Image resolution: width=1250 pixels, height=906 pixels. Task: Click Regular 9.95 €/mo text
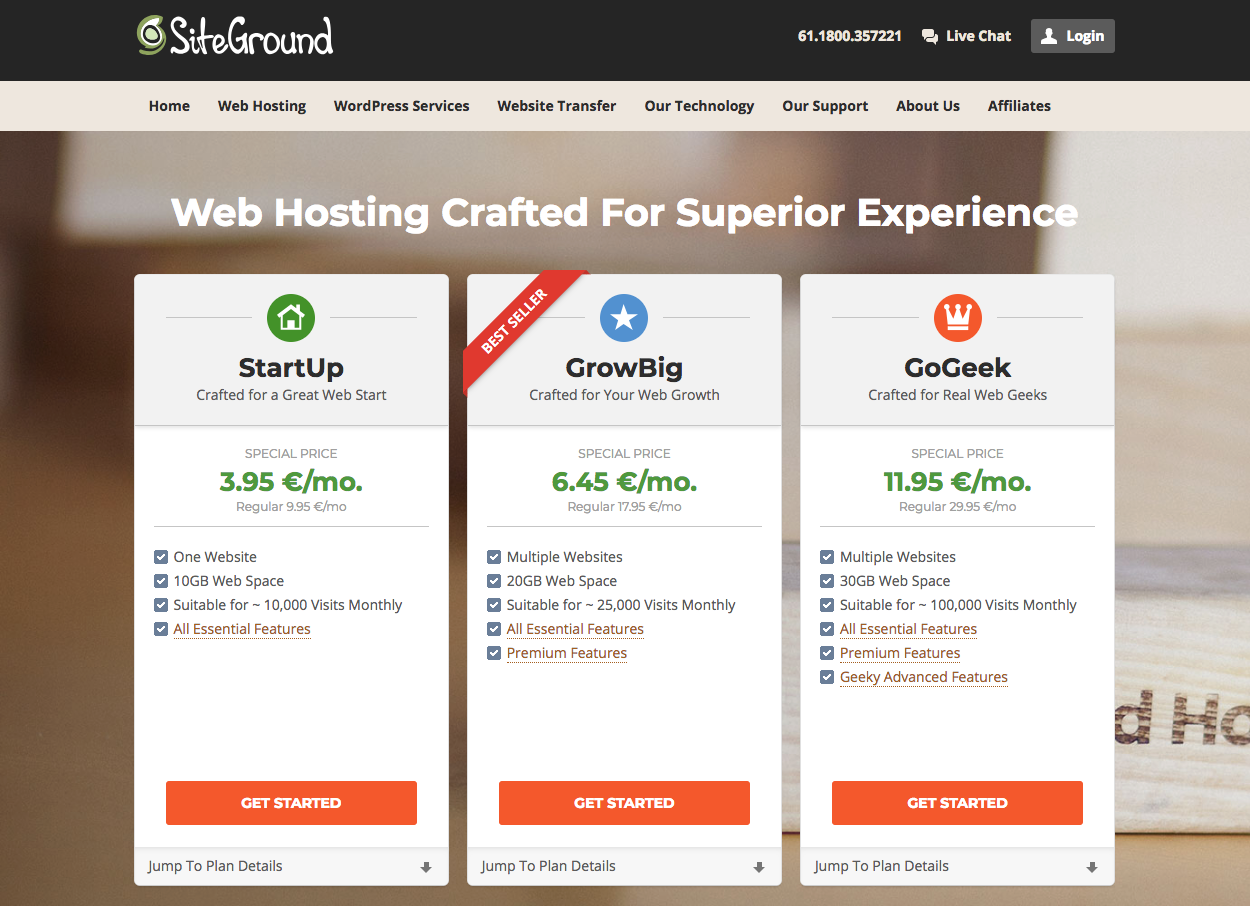(291, 507)
